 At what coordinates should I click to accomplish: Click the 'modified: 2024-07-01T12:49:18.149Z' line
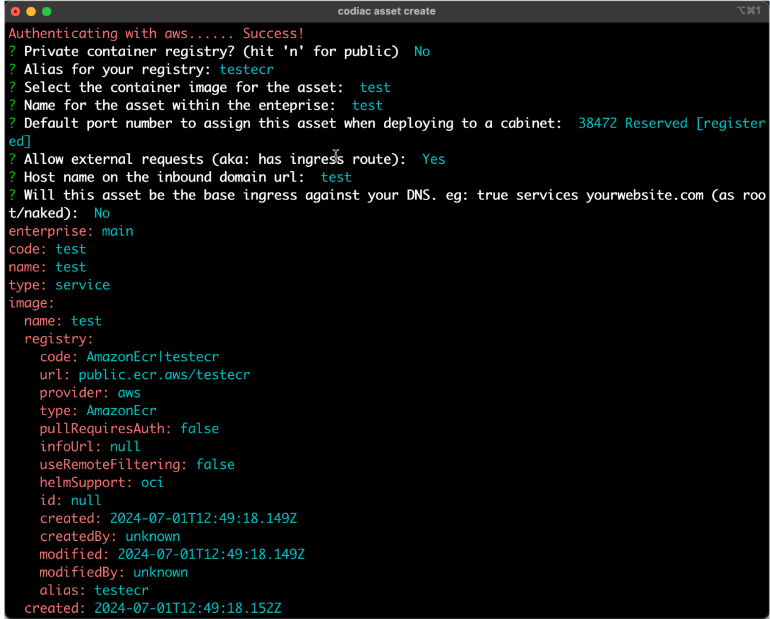(172, 555)
